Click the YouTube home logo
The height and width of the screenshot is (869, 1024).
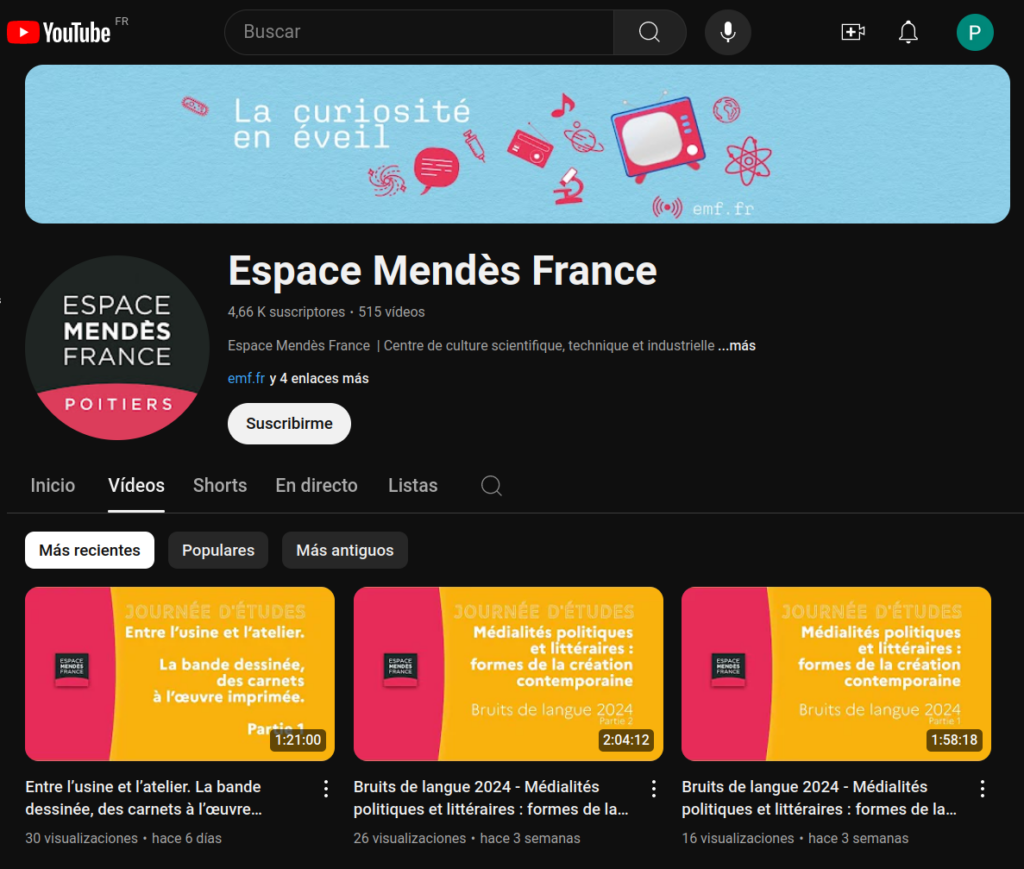(x=59, y=32)
